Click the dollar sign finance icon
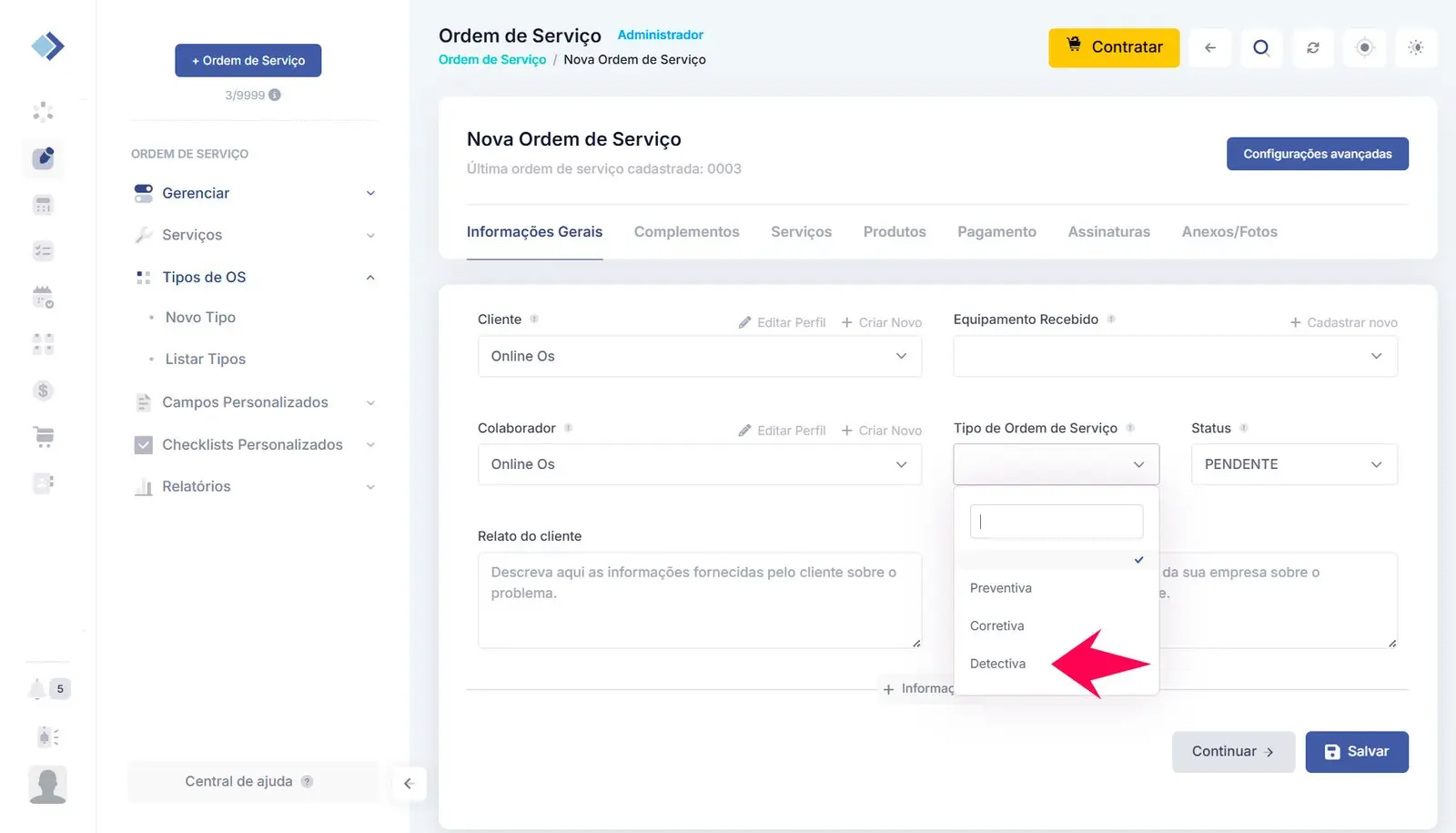 [43, 391]
